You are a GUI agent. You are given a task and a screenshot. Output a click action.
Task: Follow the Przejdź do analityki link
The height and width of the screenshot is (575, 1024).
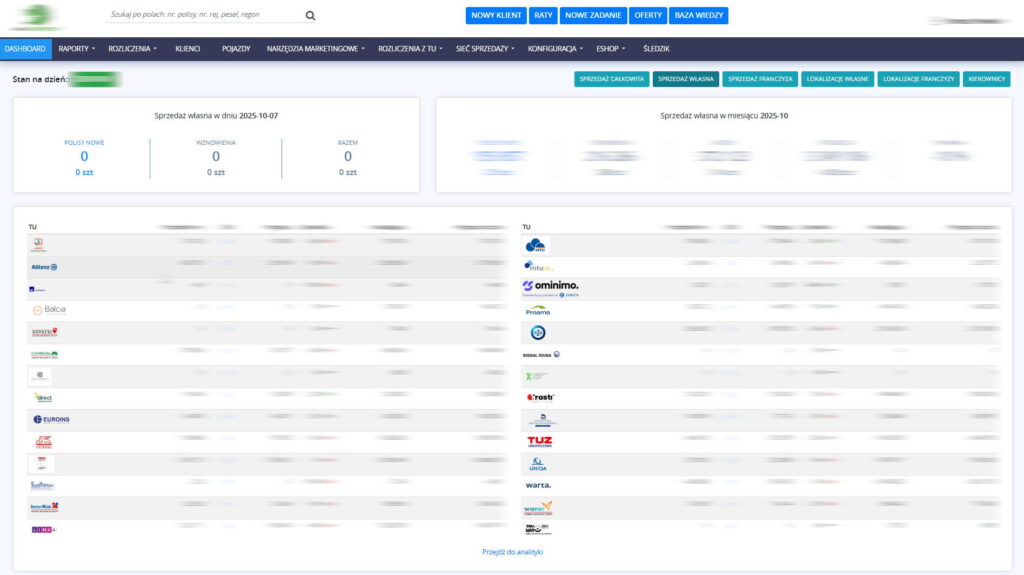(x=512, y=552)
